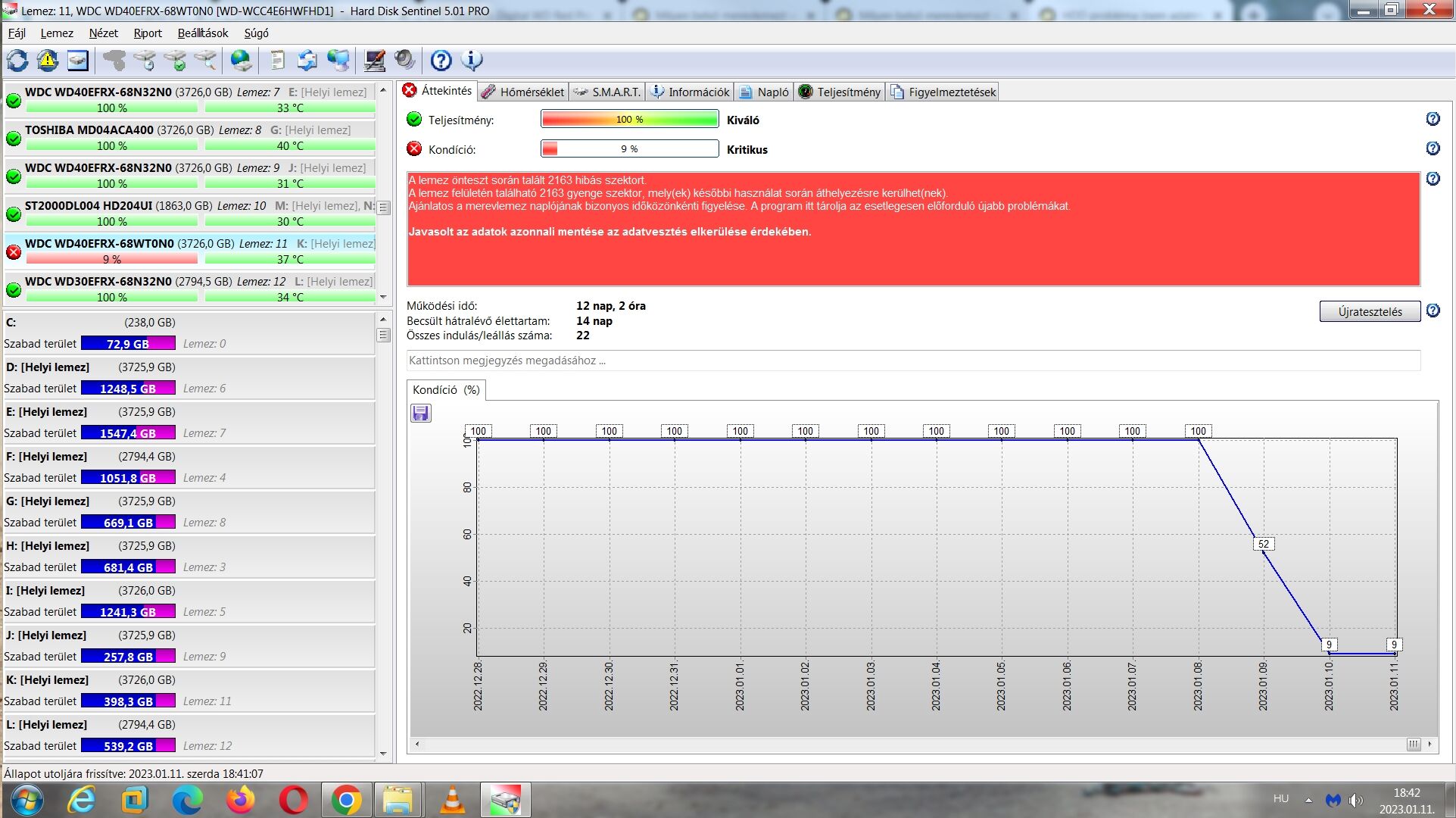The height and width of the screenshot is (818, 1456).
Task: Click the refresh-with-warning-triangle toolbar icon
Action: click(48, 61)
